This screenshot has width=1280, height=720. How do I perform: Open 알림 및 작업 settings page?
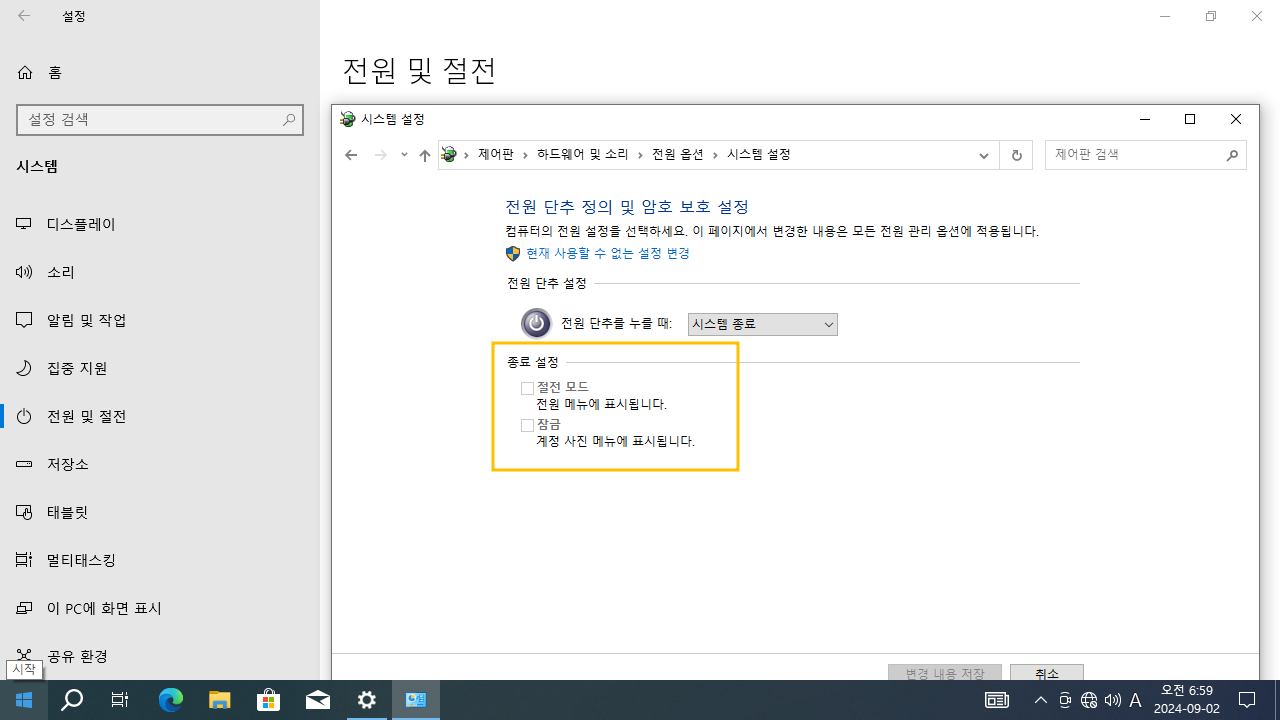click(x=160, y=320)
